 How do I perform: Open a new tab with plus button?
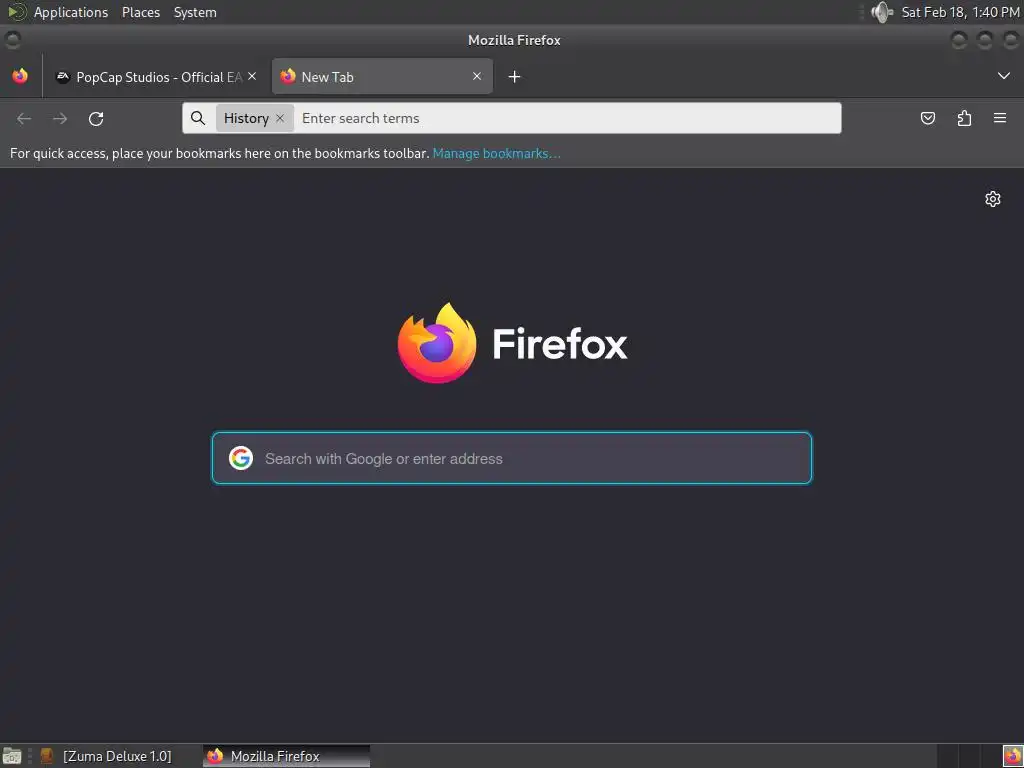515,77
